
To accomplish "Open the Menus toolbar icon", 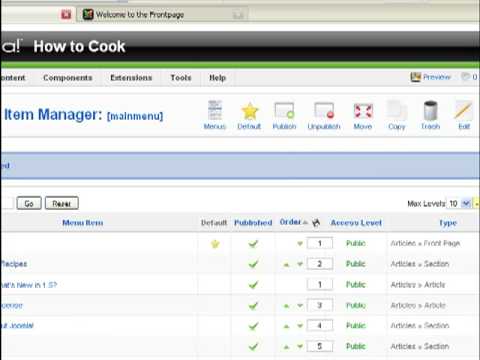I will pos(215,114).
